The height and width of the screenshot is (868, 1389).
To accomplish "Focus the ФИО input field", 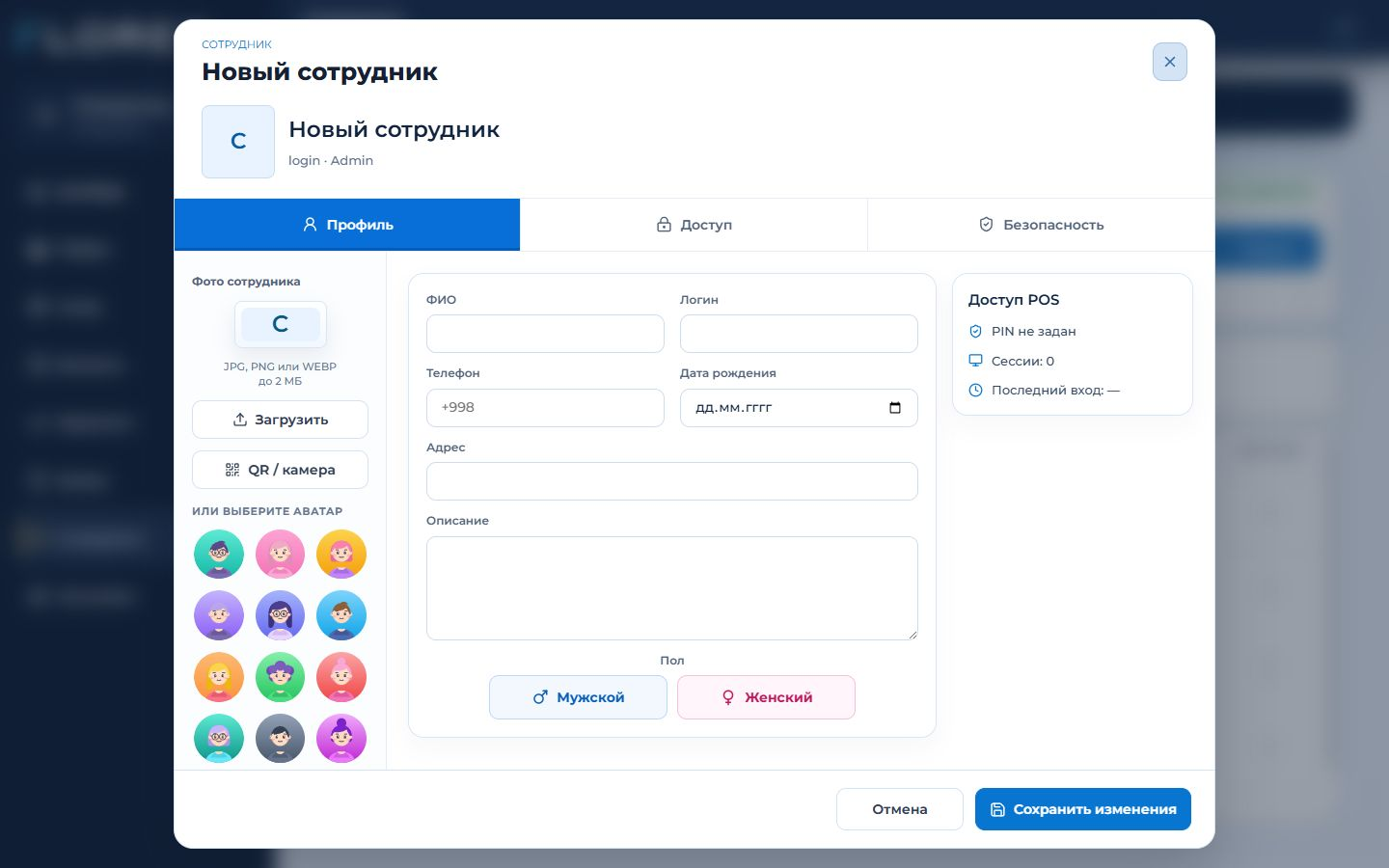I will (545, 334).
